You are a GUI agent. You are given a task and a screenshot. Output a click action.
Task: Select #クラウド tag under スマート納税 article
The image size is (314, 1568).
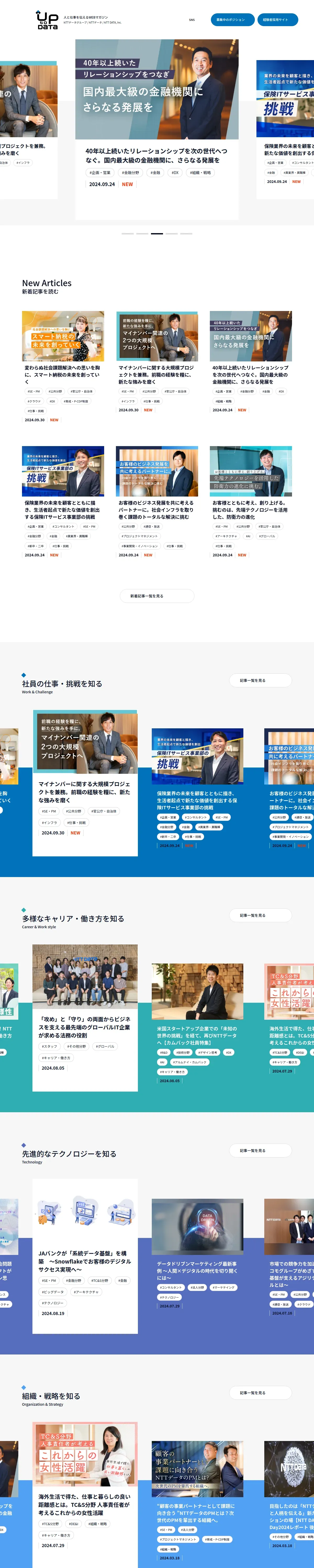(x=34, y=401)
